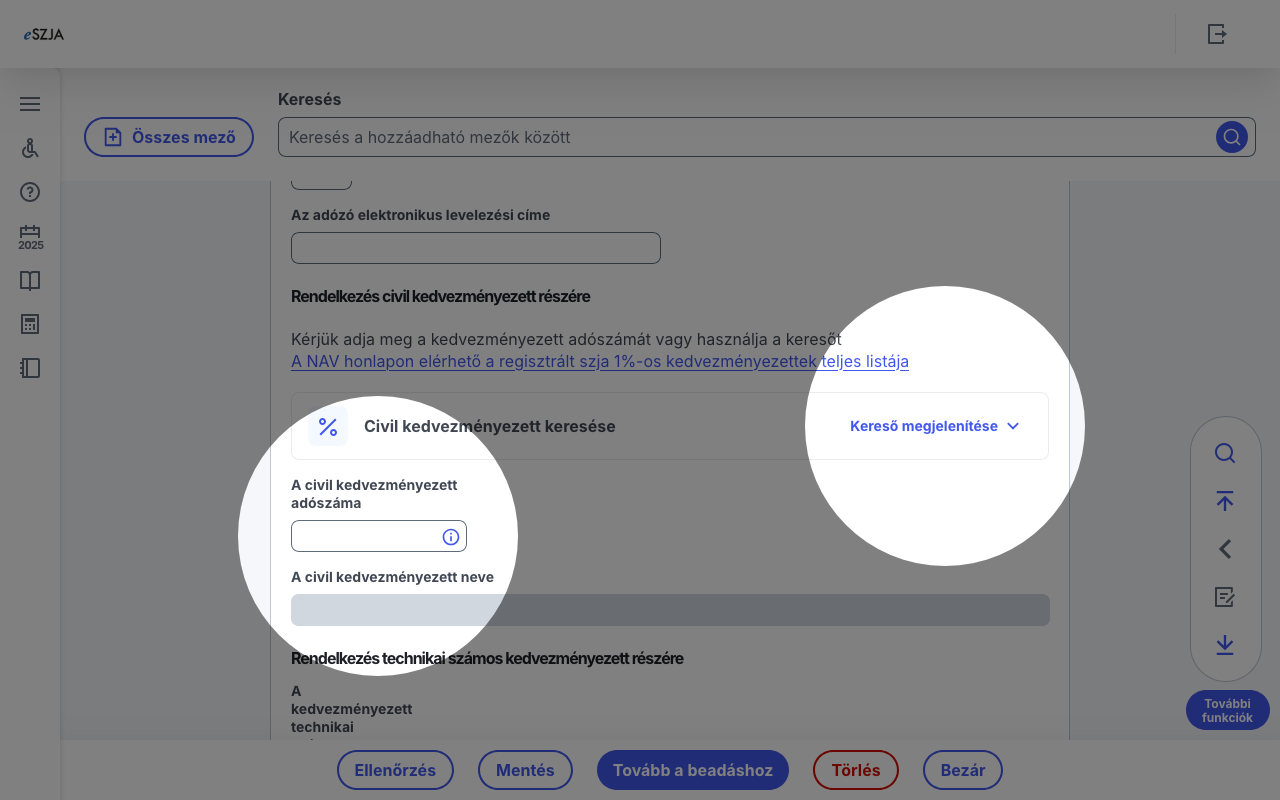Click the logout icon in header
This screenshot has width=1280, height=800.
[1216, 34]
